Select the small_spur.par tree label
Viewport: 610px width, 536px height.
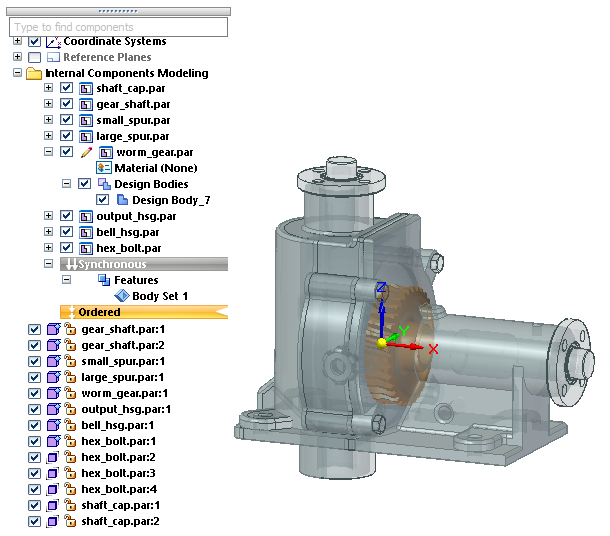tap(133, 121)
